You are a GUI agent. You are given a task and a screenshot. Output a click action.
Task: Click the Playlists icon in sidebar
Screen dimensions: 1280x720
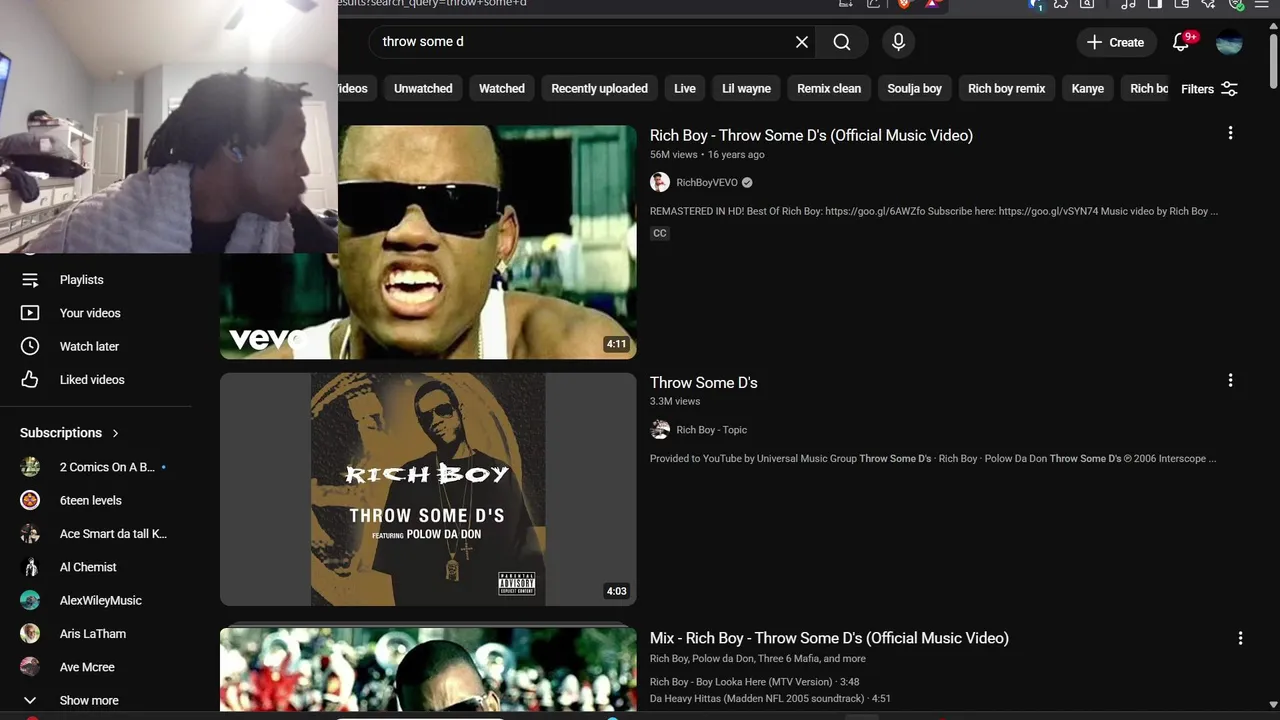30,280
